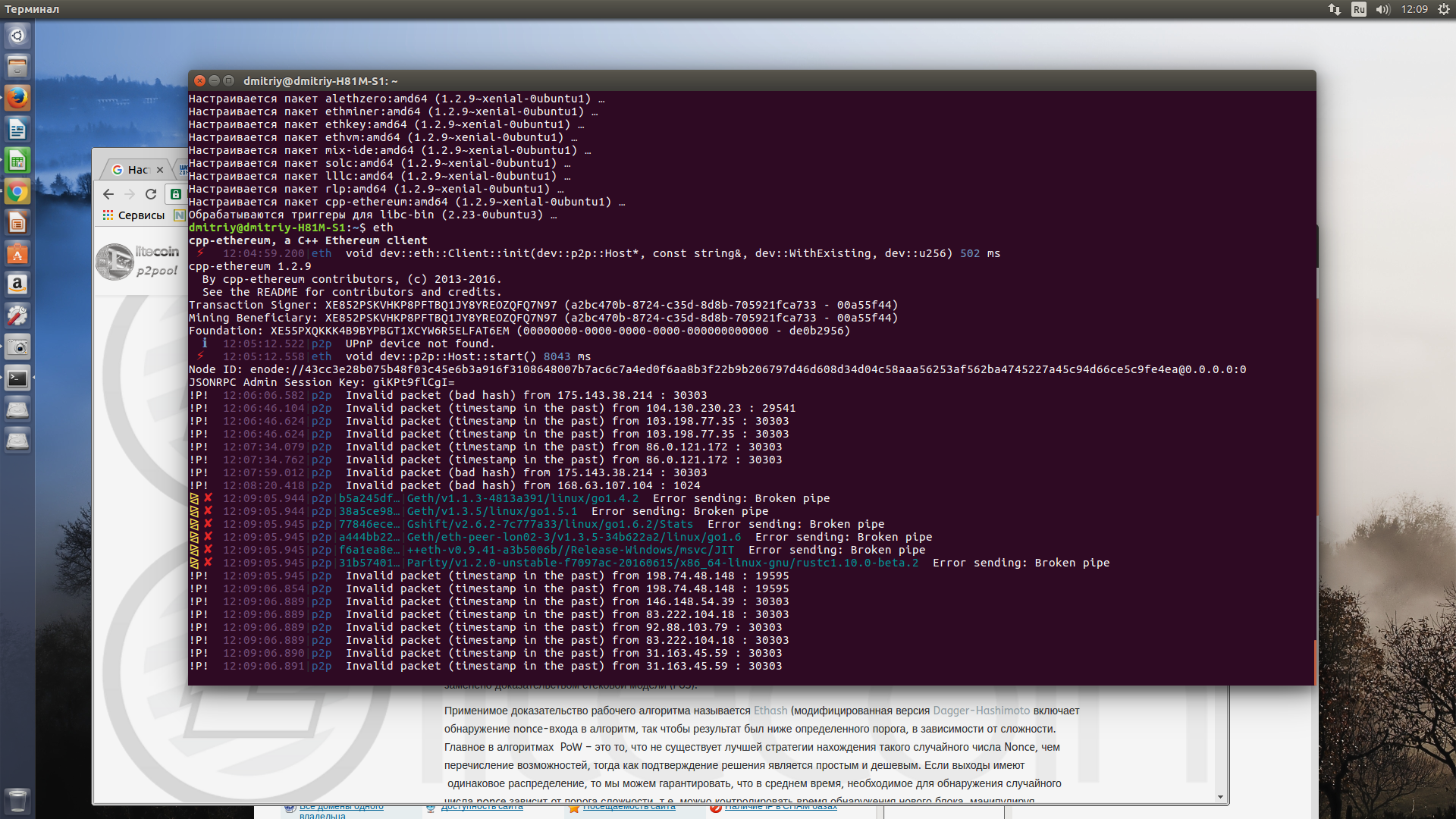This screenshot has height=819, width=1456.
Task: Open the Ru keyboard layout indicator
Action: [1358, 9]
